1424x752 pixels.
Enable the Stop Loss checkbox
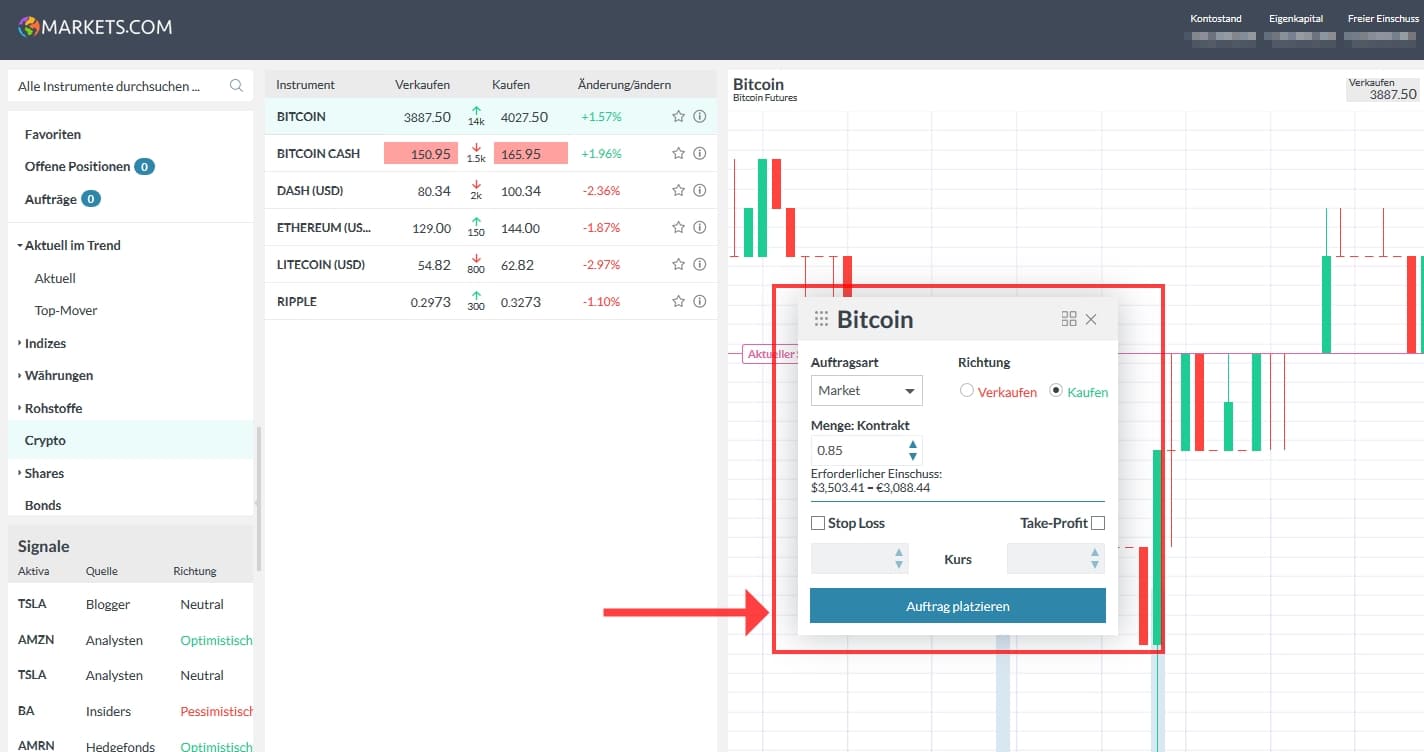(818, 523)
